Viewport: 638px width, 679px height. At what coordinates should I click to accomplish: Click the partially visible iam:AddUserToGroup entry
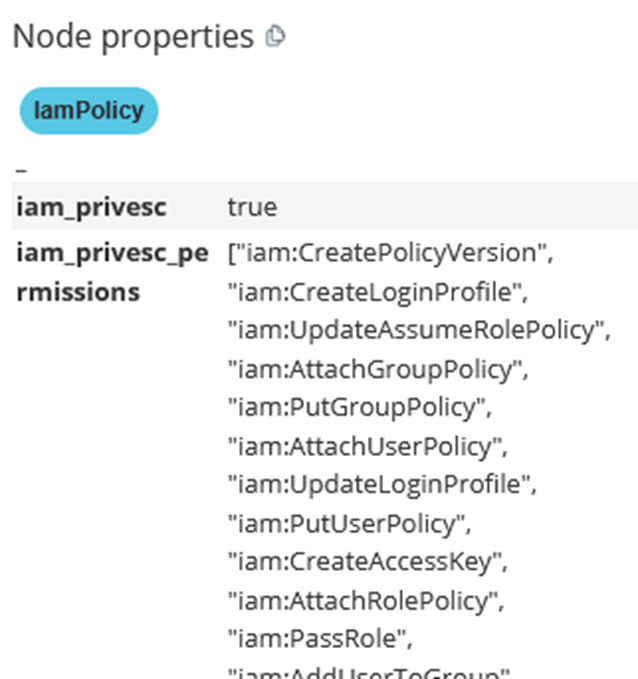click(370, 672)
